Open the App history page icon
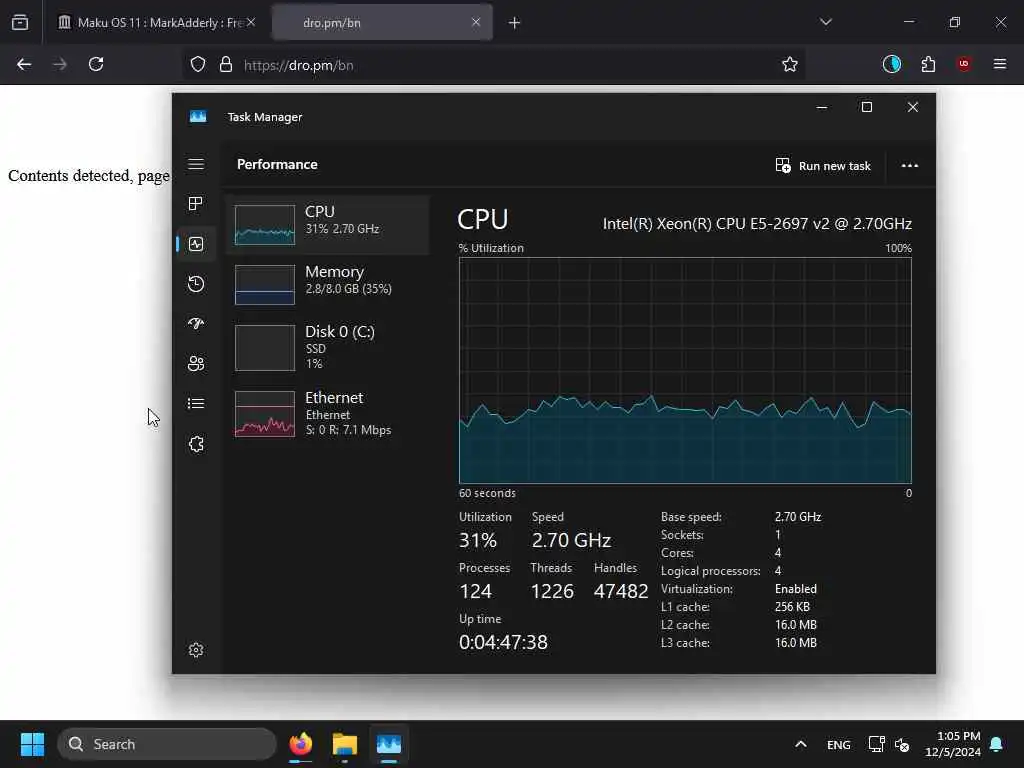This screenshot has height=768, width=1024. point(196,284)
